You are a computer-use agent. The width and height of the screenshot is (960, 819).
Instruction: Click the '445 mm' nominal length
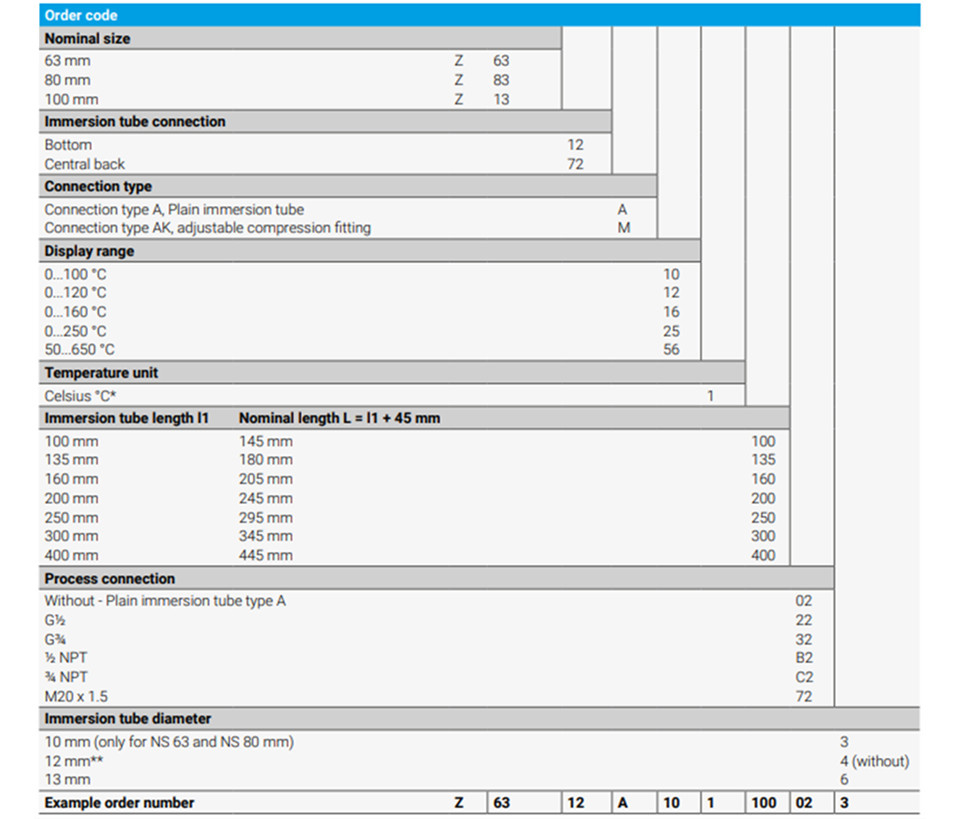266,555
